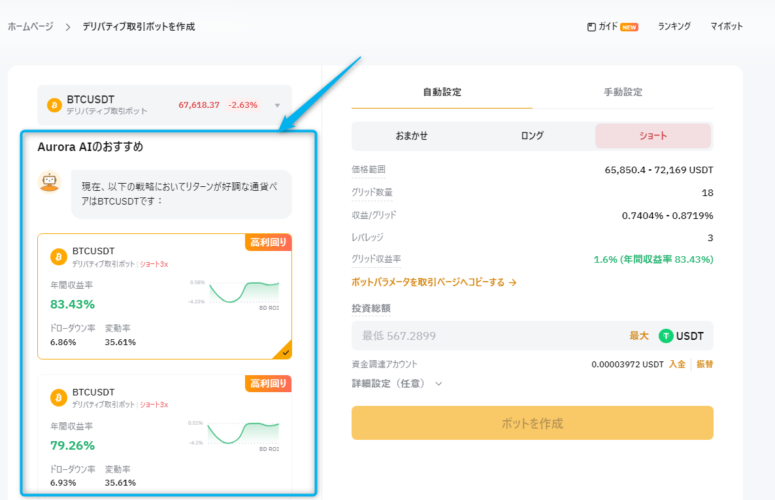Click ショート3x tag on 83.43% card
The height and width of the screenshot is (500, 775).
[154, 264]
